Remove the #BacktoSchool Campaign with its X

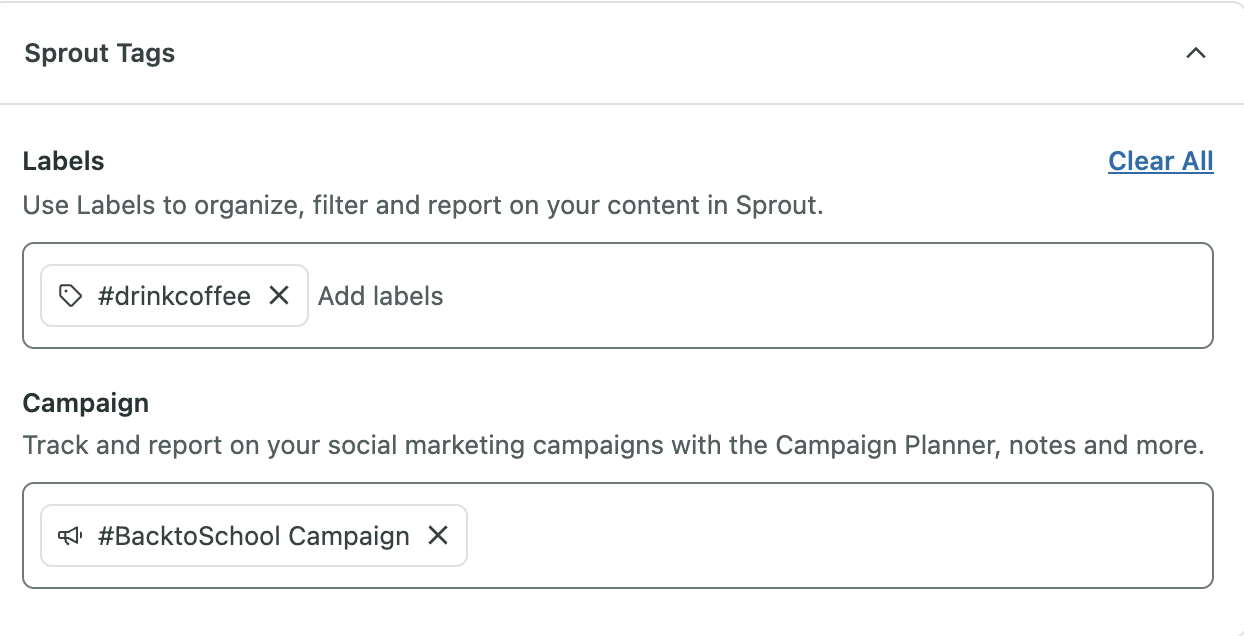coord(438,536)
